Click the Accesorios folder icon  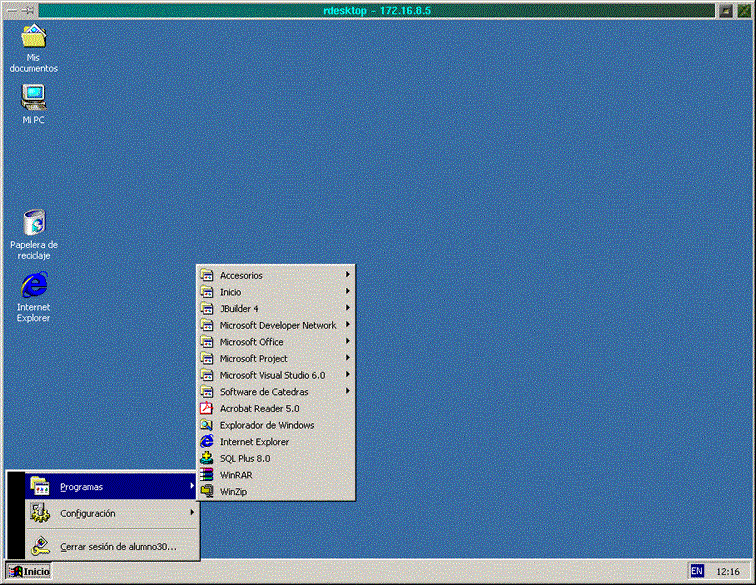pyautogui.click(x=207, y=275)
